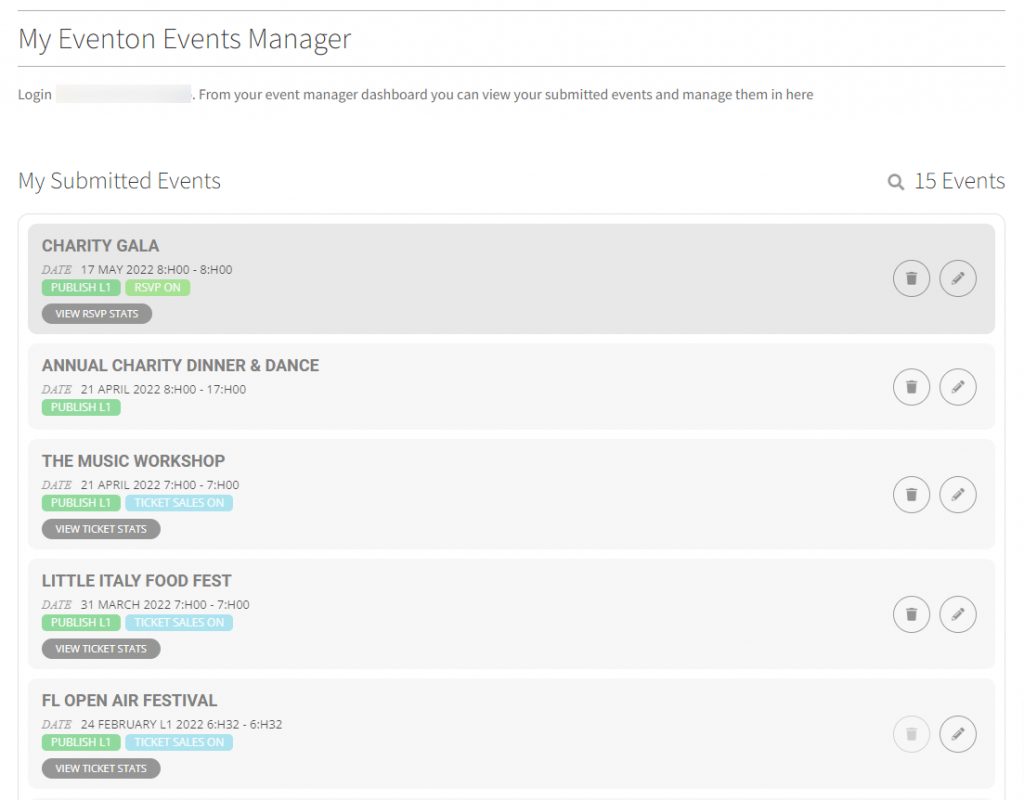Delete Annual Charity Dinner & Dance event
The width and height of the screenshot is (1024, 800).
point(911,387)
